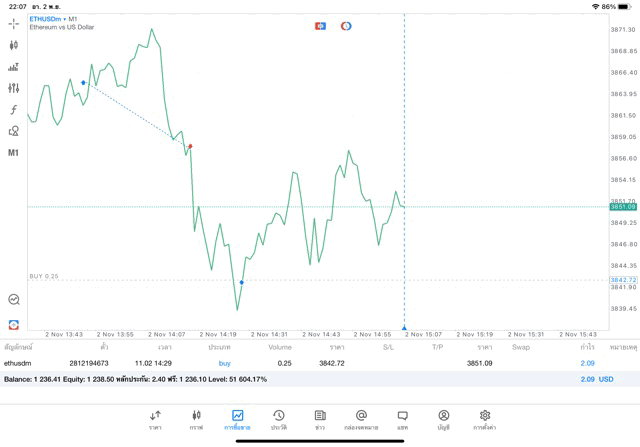Image resolution: width=640 pixels, height=447 pixels.
Task: Open the chart settings sliders icon
Action: click(x=13, y=88)
